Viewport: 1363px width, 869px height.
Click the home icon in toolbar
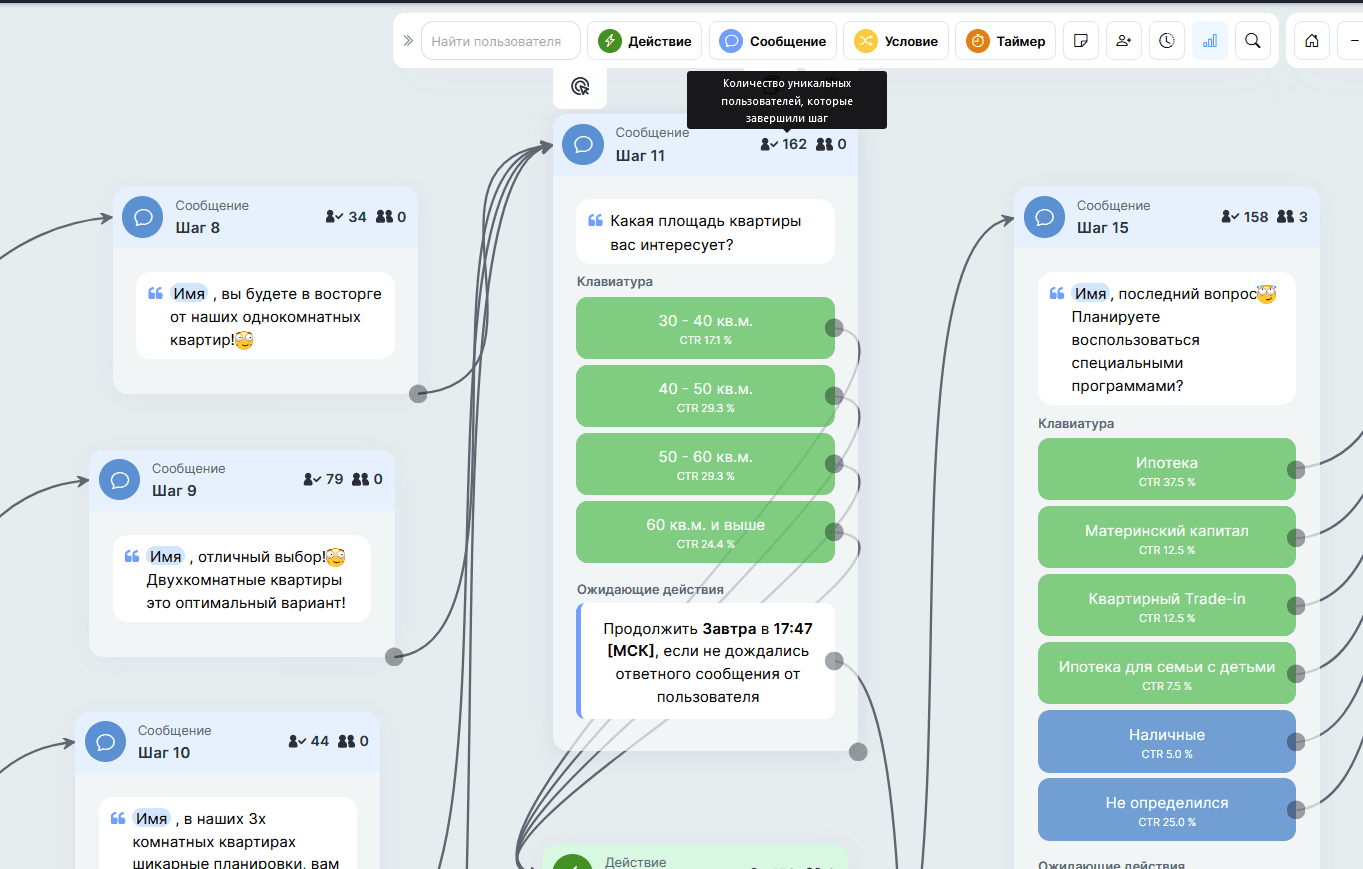point(1312,41)
